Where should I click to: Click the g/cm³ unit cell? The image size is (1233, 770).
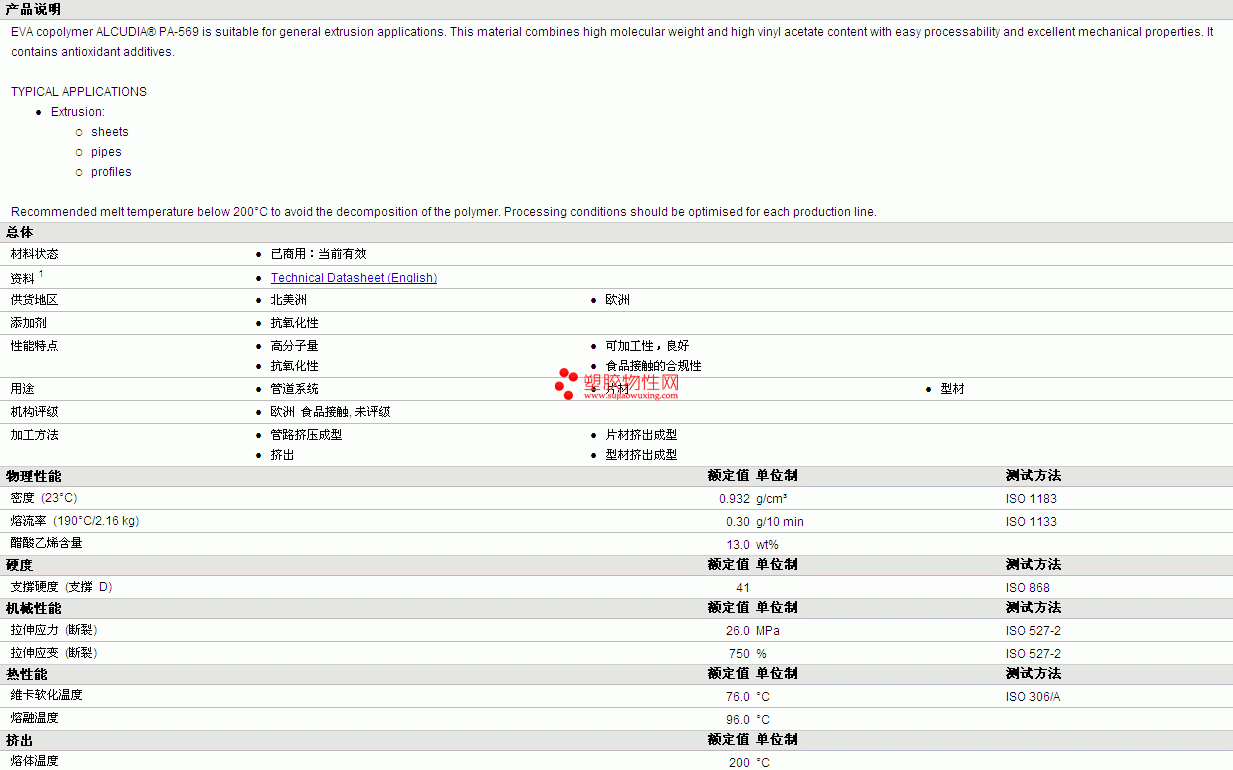[x=771, y=498]
